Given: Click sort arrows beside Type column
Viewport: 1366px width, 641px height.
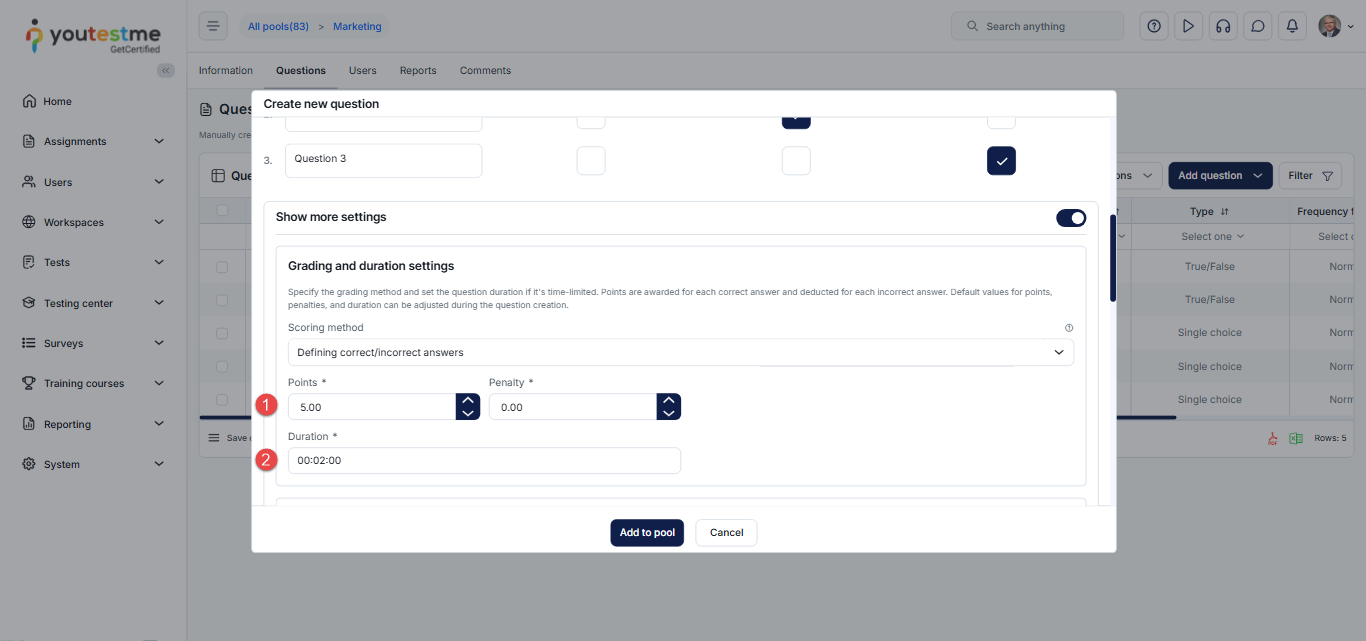Looking at the screenshot, I should (x=1225, y=212).
